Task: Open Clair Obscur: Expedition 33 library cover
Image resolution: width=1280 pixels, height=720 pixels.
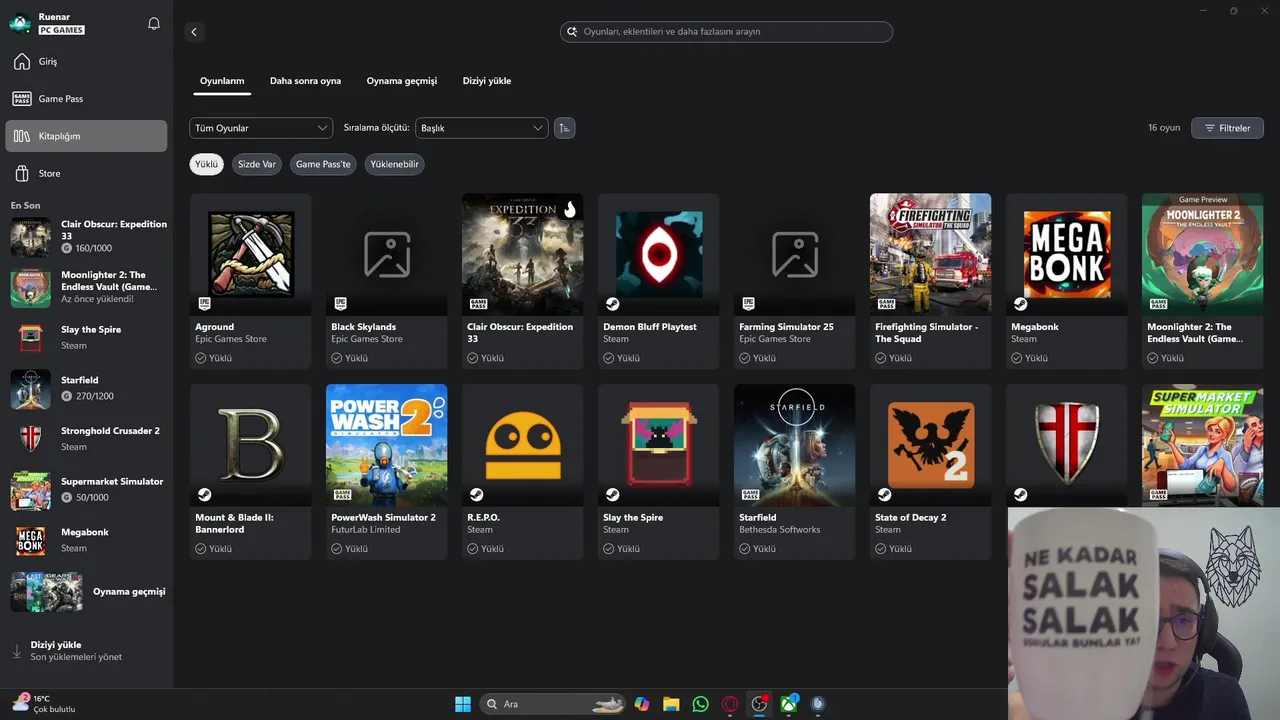Action: click(522, 254)
